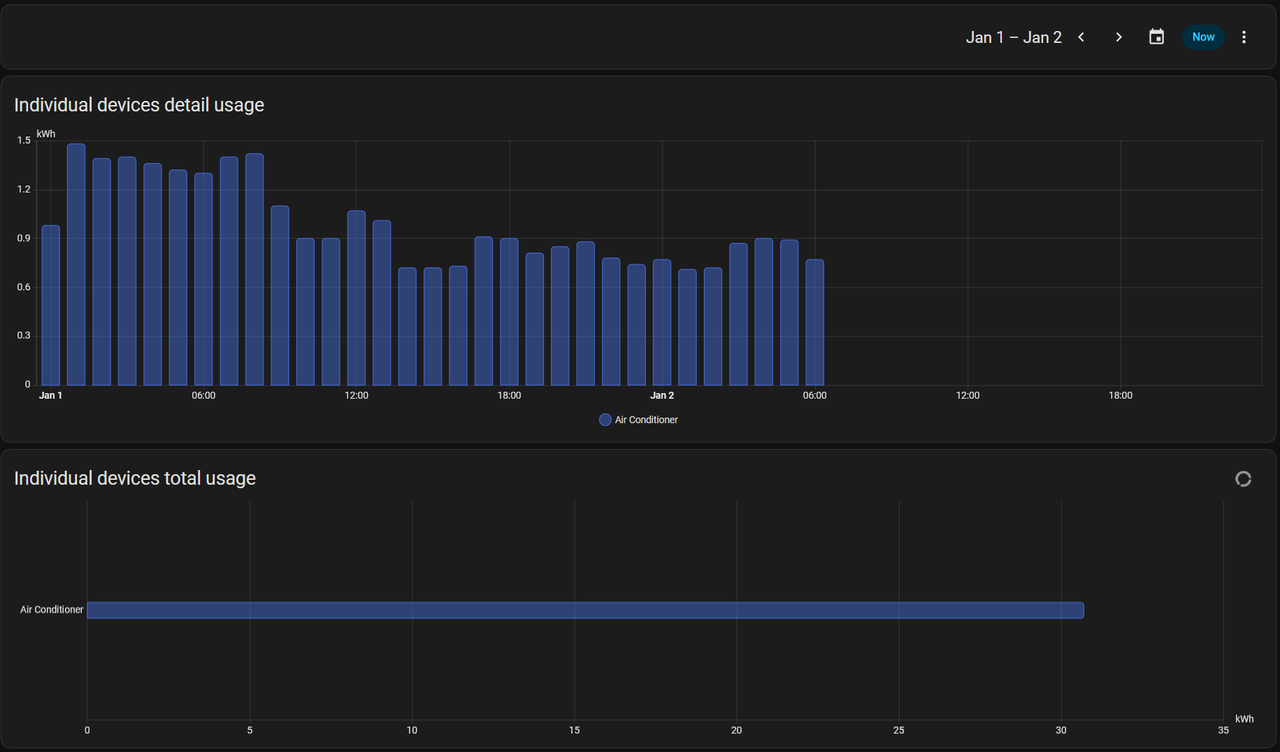Click the 'Jan 1' x-axis label

(50, 395)
